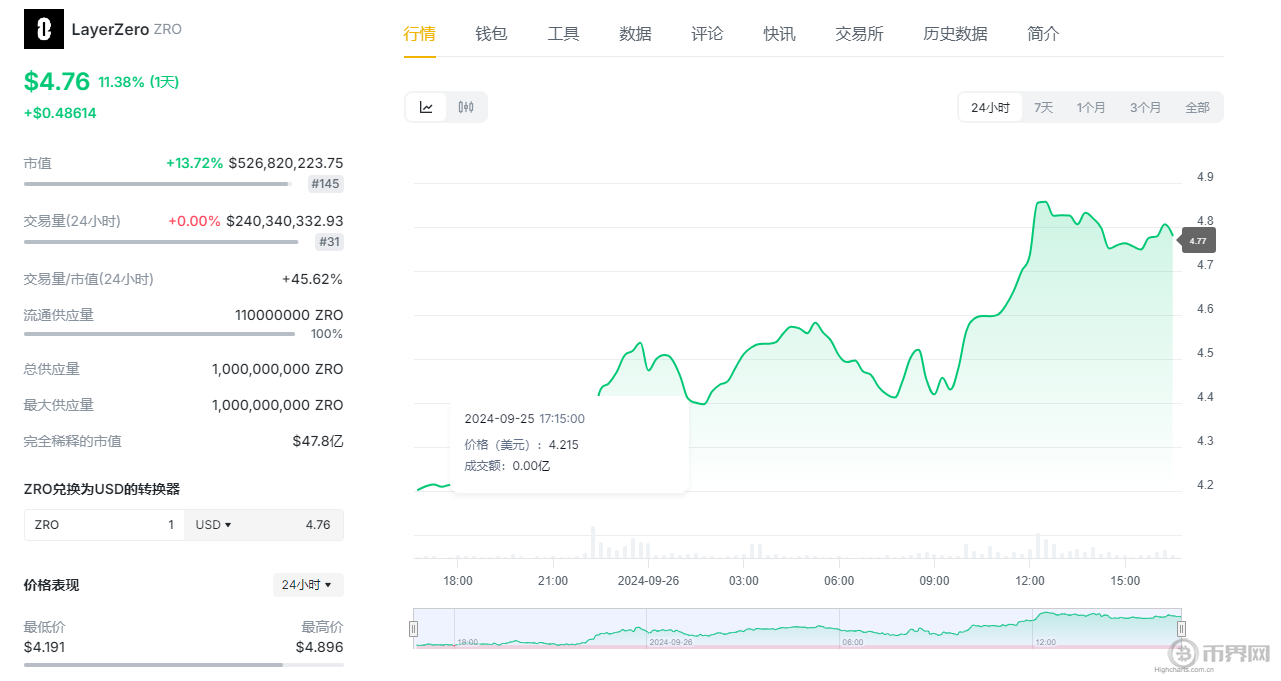Open the 简介 tab

[x=1042, y=33]
